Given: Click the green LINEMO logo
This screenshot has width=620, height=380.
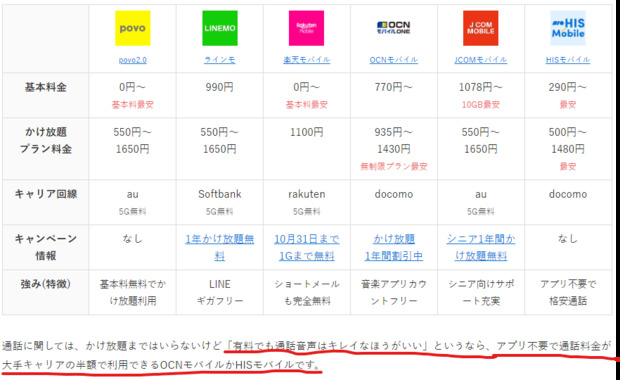Looking at the screenshot, I should [x=220, y=28].
